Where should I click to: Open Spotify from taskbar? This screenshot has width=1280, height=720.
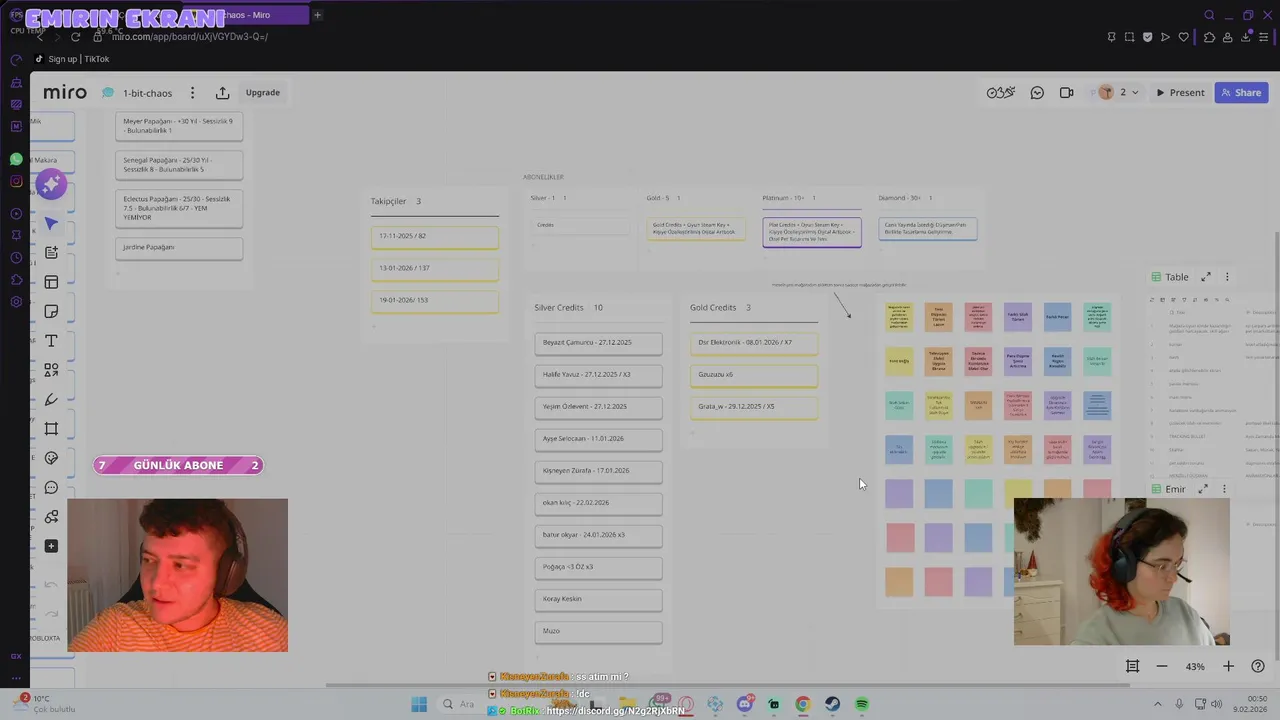862,704
